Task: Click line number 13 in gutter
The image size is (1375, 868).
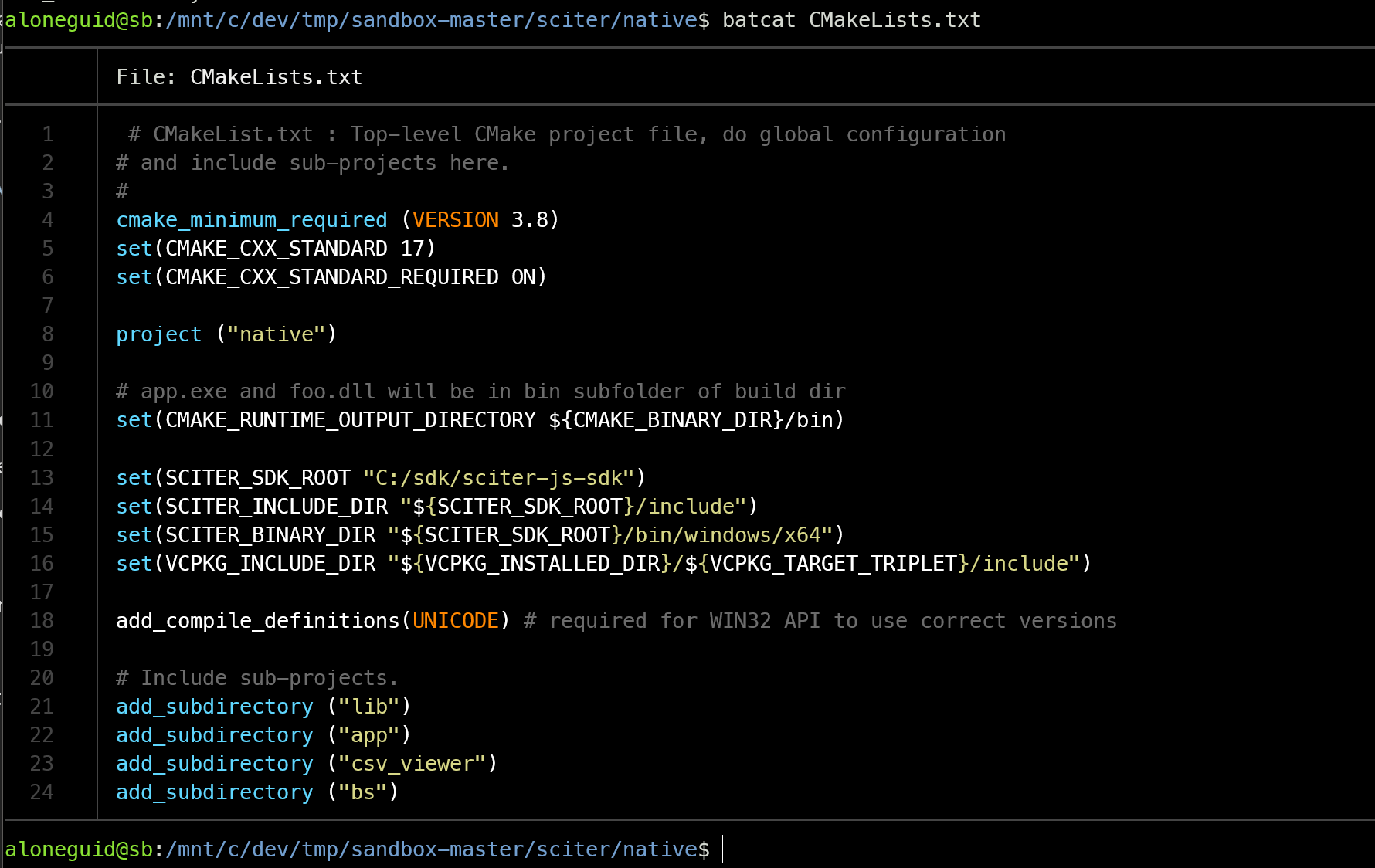Action: point(42,478)
